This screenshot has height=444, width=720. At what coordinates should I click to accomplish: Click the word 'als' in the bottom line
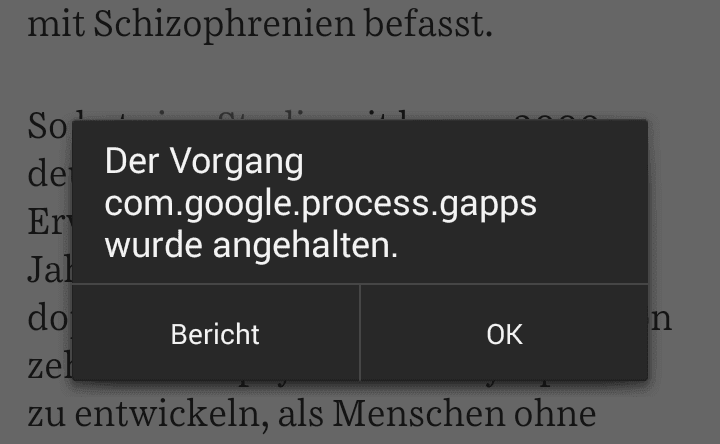300,413
